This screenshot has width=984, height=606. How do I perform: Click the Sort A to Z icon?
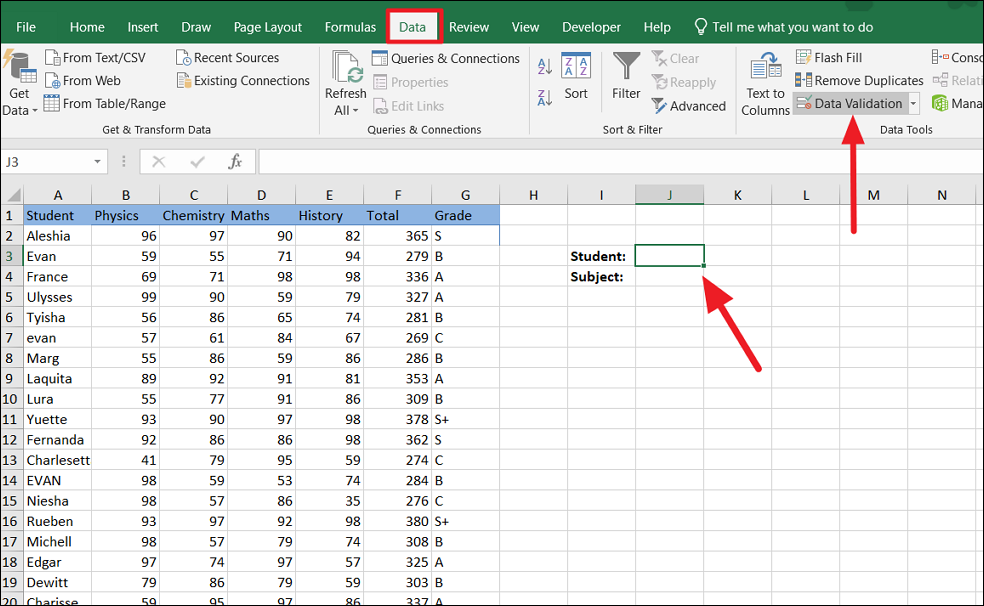tap(545, 67)
